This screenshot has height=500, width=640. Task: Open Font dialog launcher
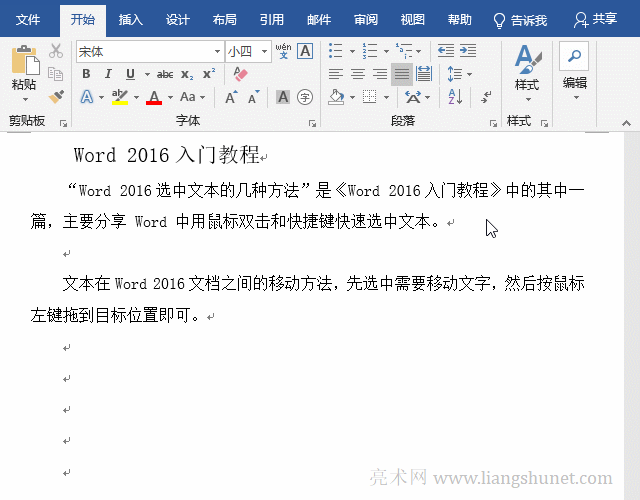[312, 123]
